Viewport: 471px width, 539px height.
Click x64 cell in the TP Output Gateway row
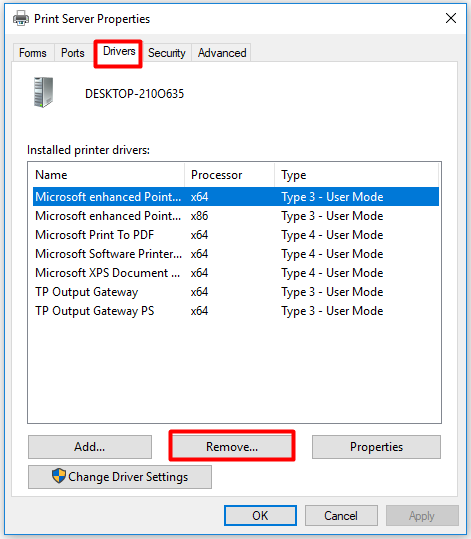tap(199, 292)
